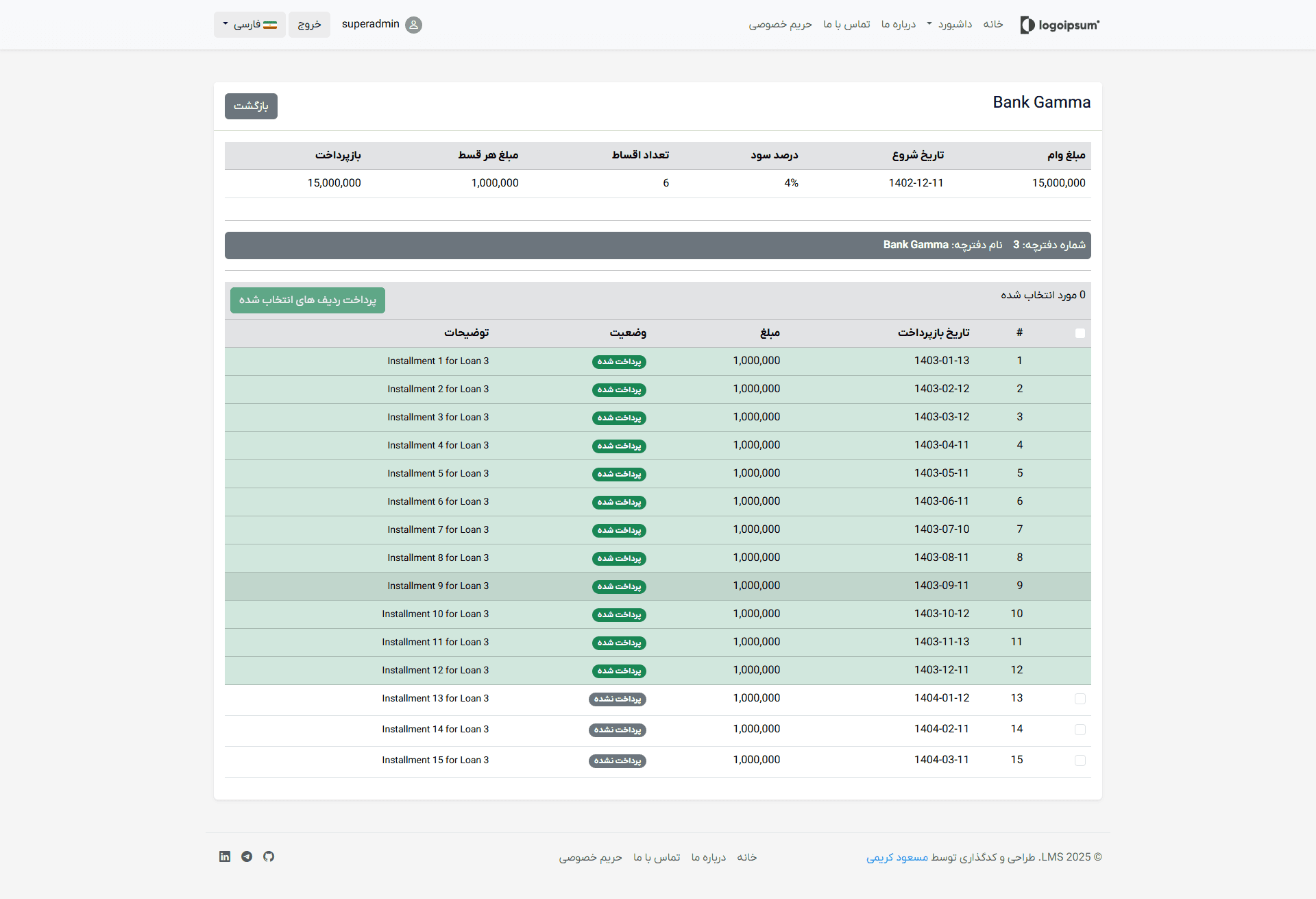1316x899 pixels.
Task: Click the date 1404-02-11
Action: tap(942, 729)
